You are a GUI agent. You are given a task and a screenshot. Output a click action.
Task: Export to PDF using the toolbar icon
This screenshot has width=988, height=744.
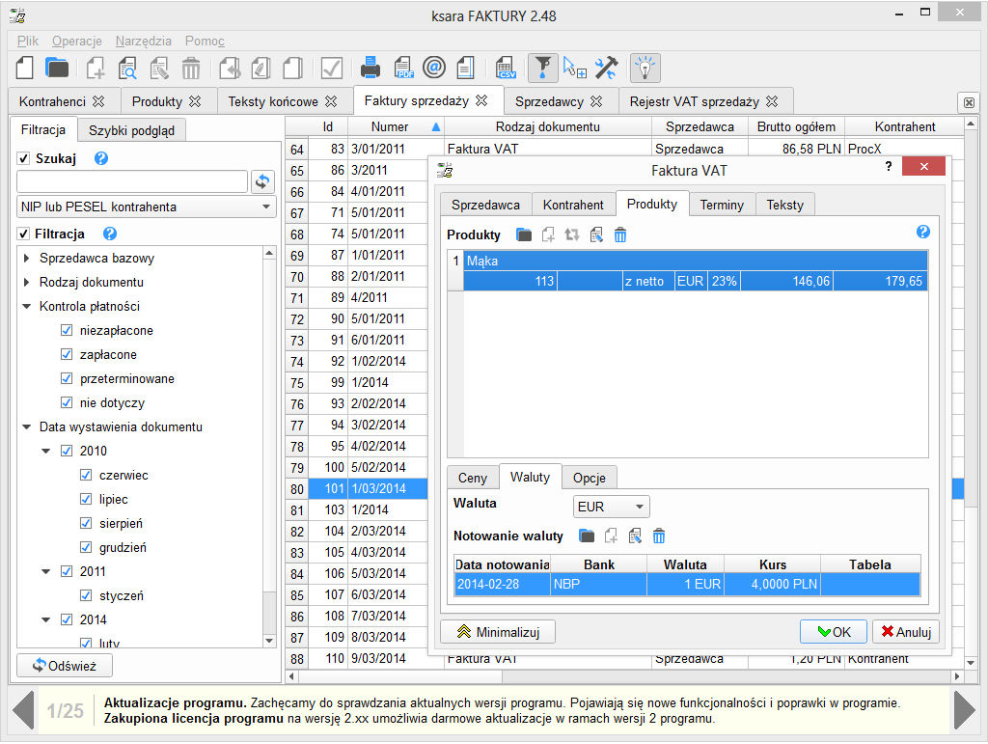[x=403, y=67]
